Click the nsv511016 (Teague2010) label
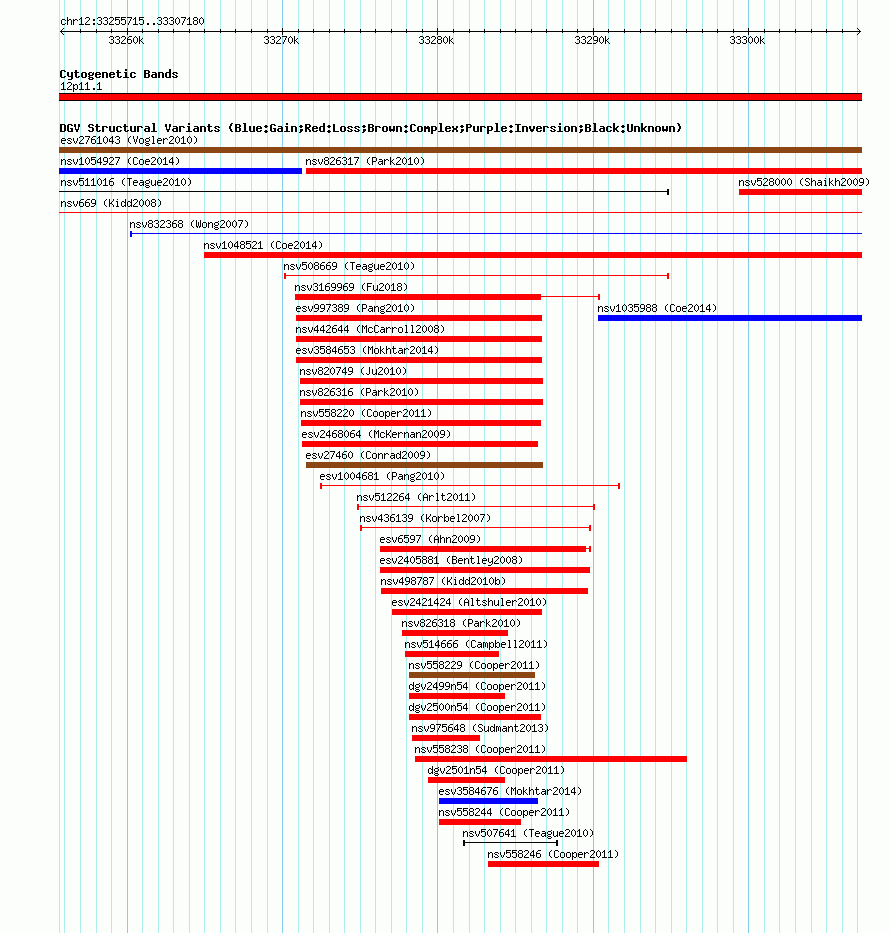 click(126, 182)
